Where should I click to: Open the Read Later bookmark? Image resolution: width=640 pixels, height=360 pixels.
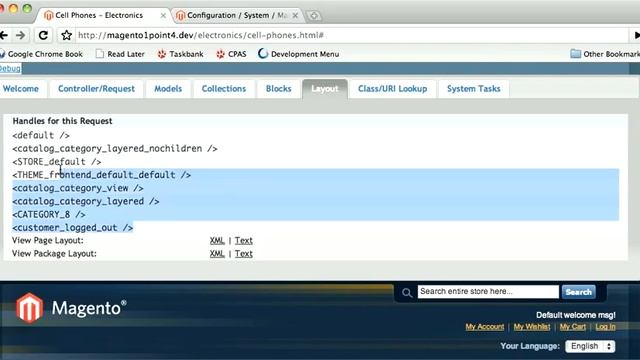click(x=120, y=54)
